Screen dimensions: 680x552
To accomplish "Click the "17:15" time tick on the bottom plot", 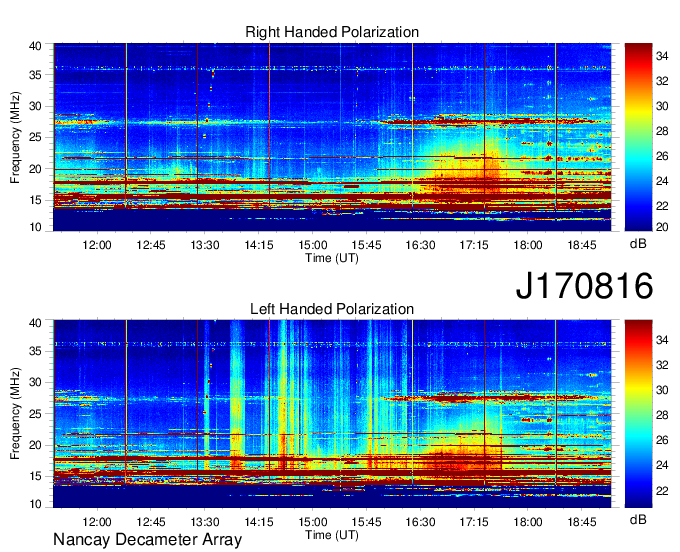I will click(x=474, y=522).
